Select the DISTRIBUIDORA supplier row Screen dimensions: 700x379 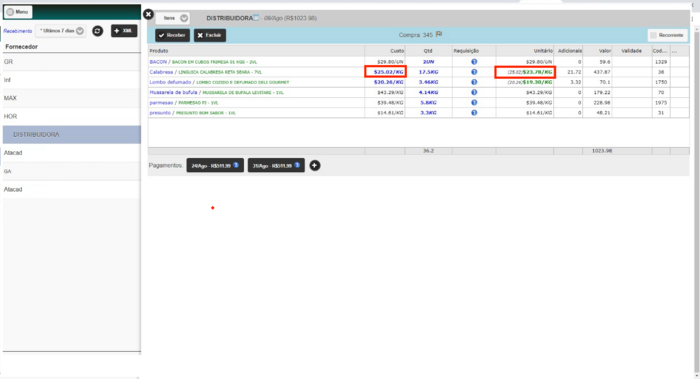71,134
